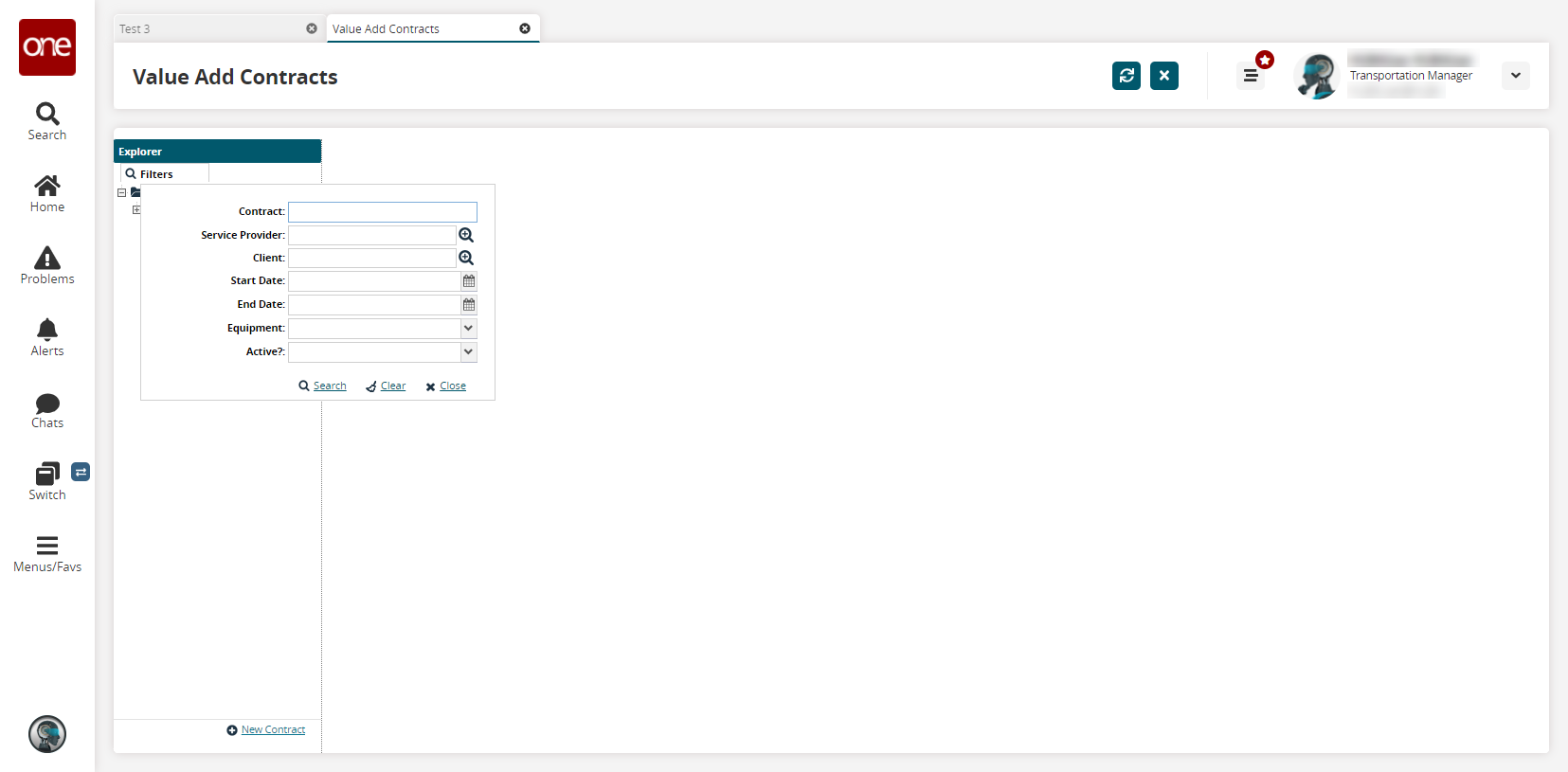
Task: Click the blue swap arrows badge
Action: [81, 472]
